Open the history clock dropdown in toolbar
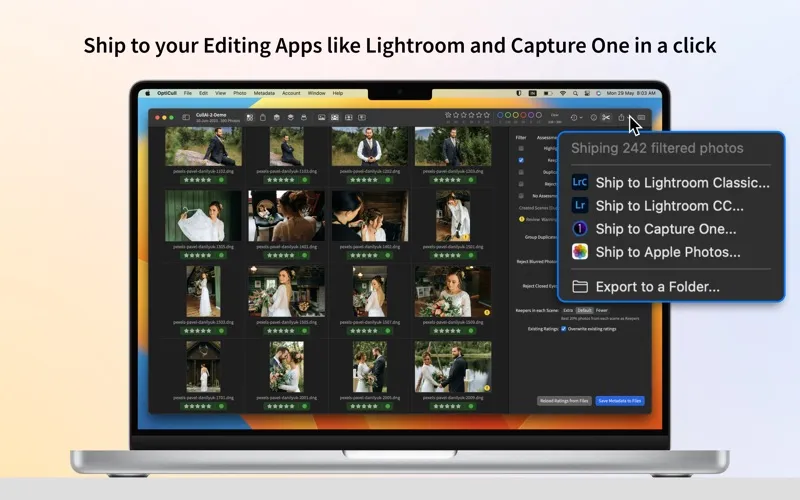 576,117
